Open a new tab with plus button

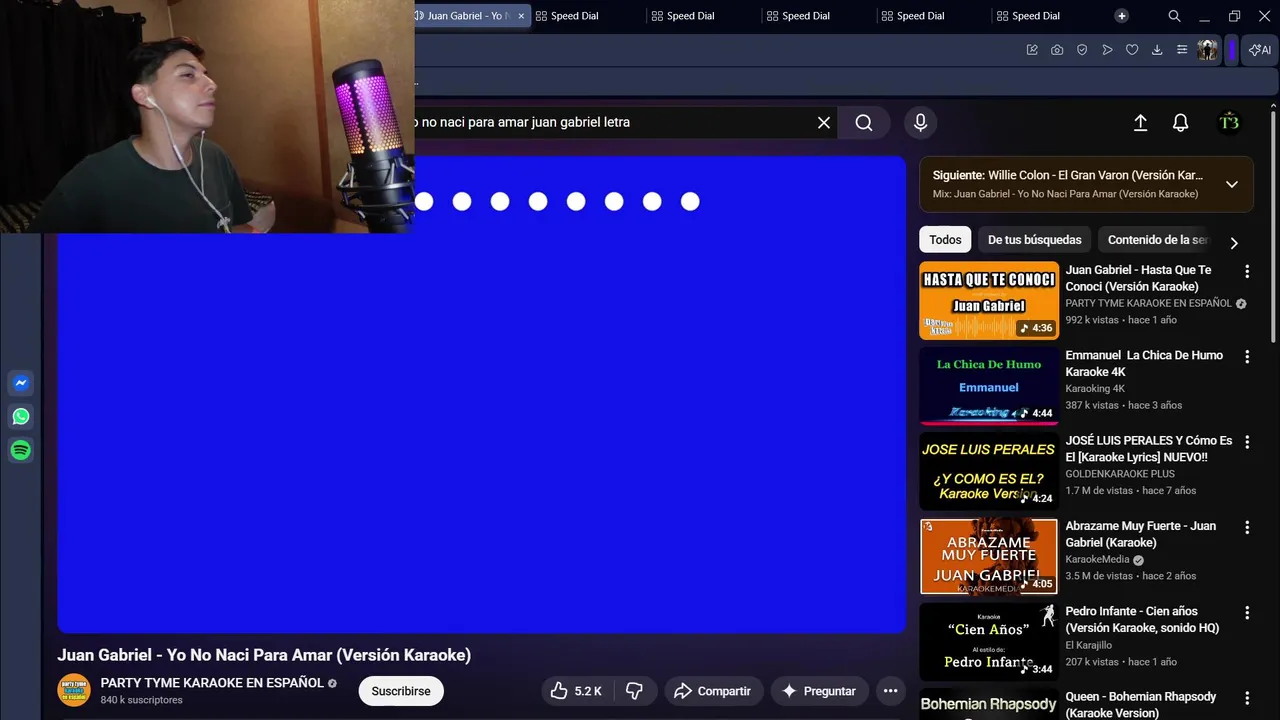click(1121, 16)
